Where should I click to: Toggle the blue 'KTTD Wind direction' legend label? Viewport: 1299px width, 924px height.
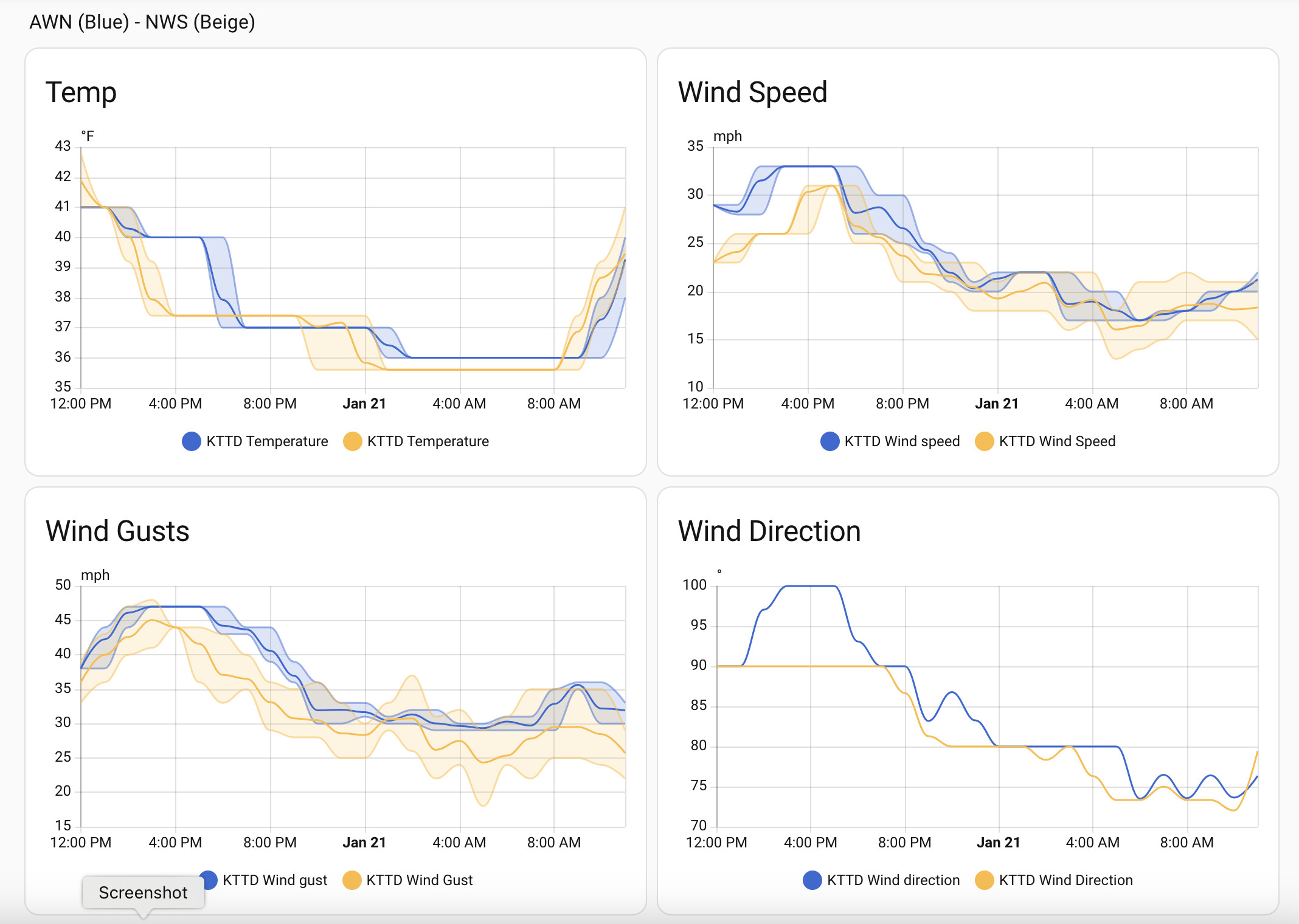pos(893,880)
